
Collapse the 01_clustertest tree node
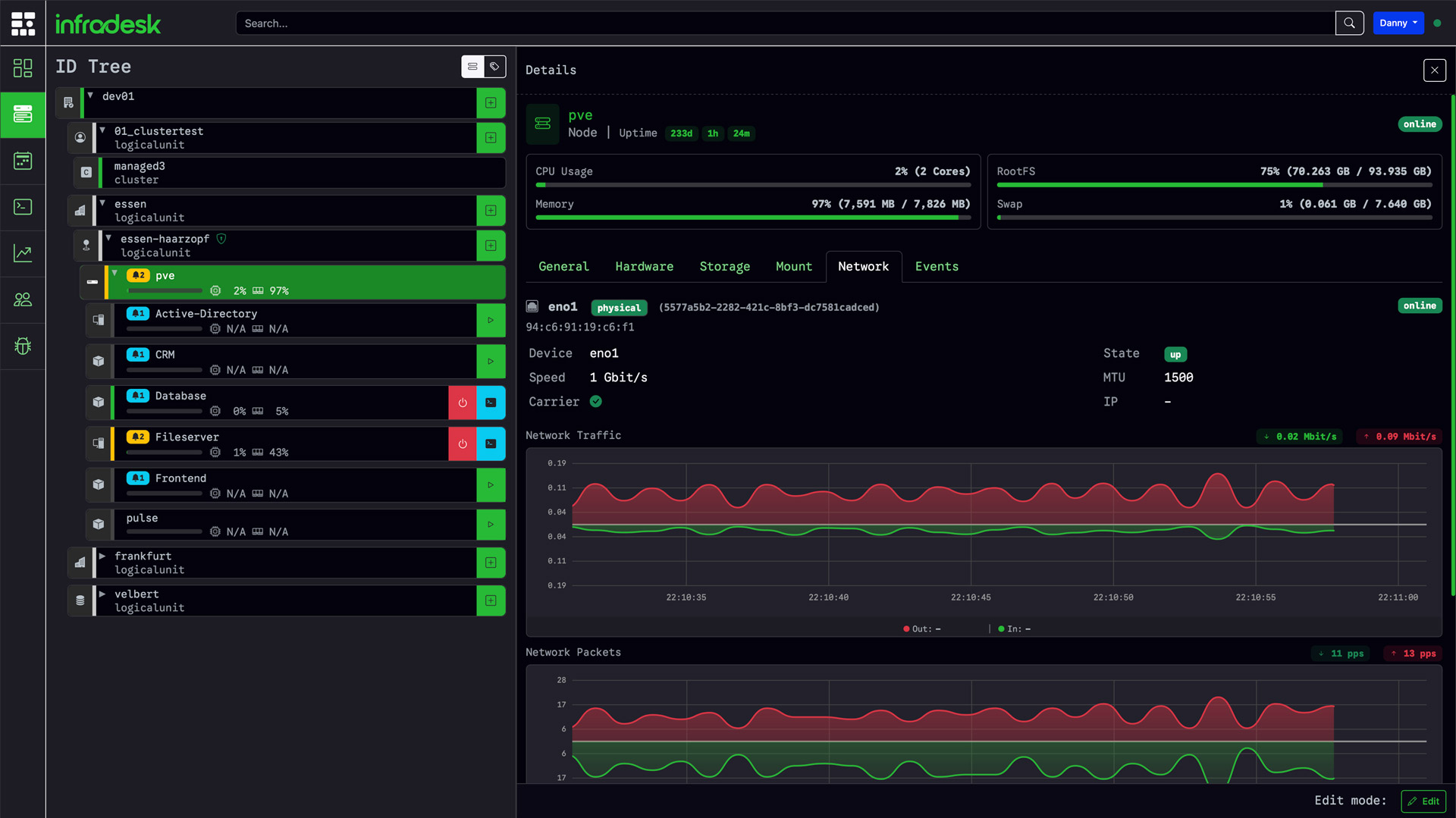[x=102, y=130]
